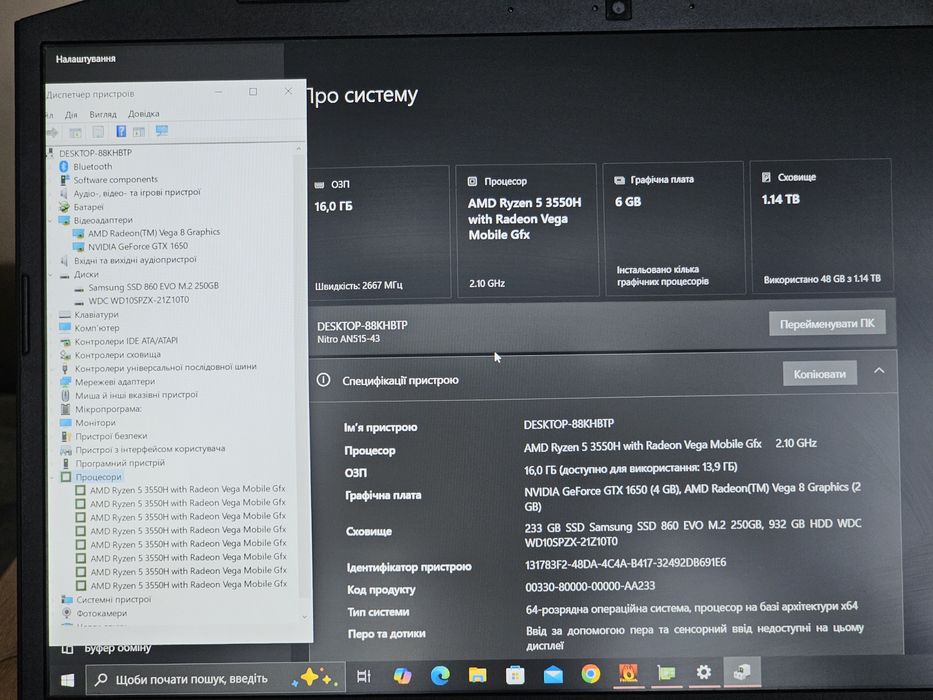933x700 pixels.
Task: Click the action pane toolbar icon
Action: (x=139, y=132)
